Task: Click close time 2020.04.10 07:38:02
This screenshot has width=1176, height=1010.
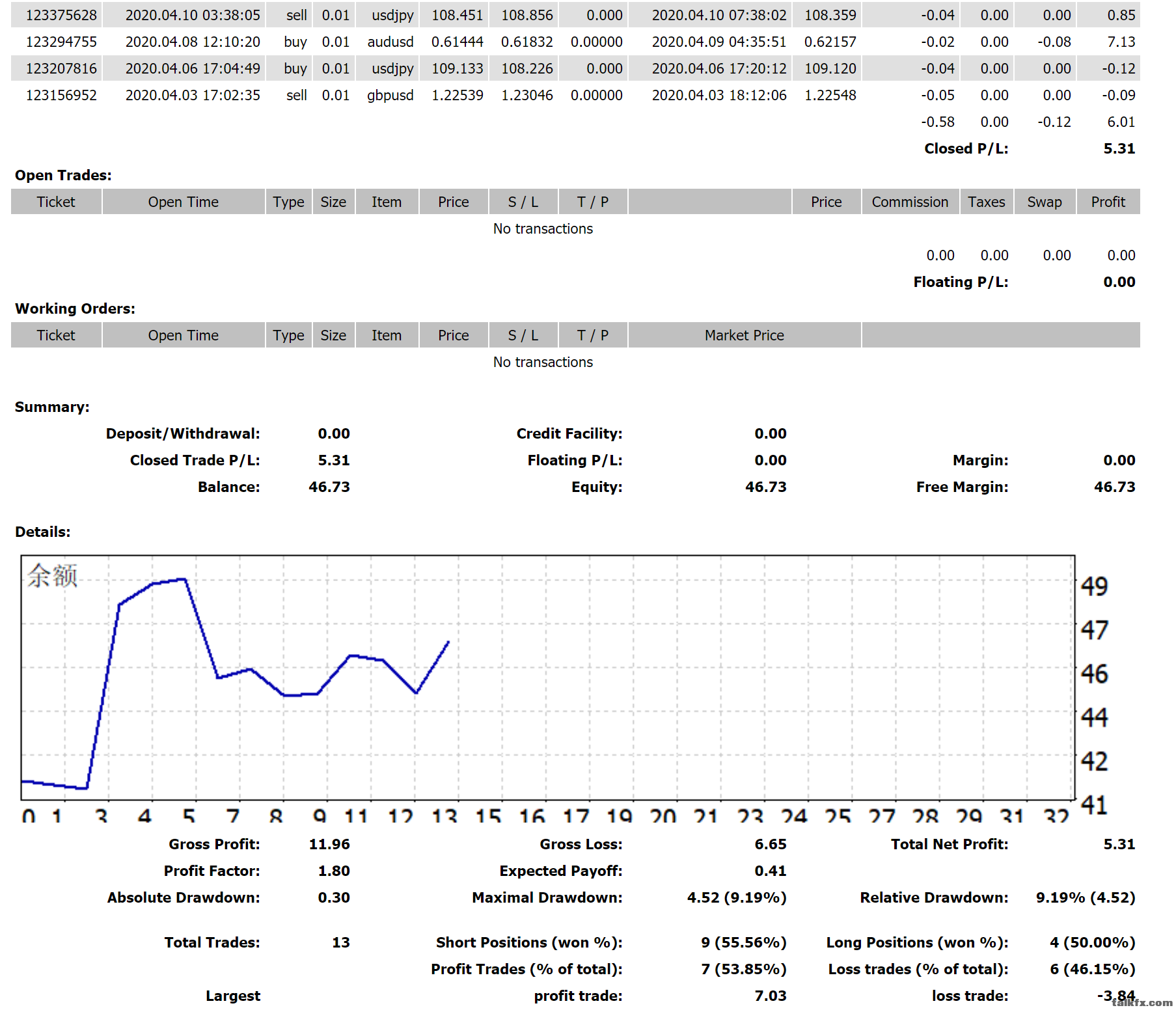Action: point(719,15)
